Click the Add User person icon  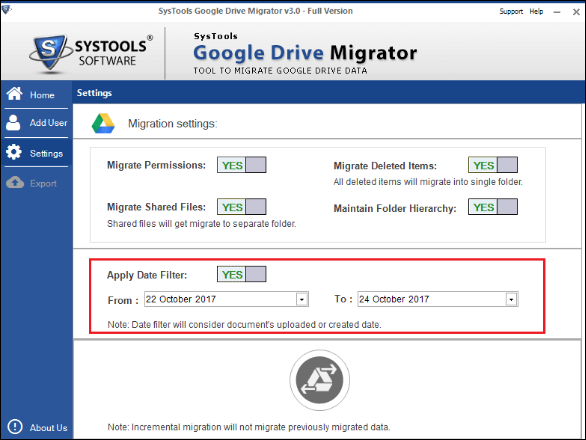pyautogui.click(x=13, y=123)
